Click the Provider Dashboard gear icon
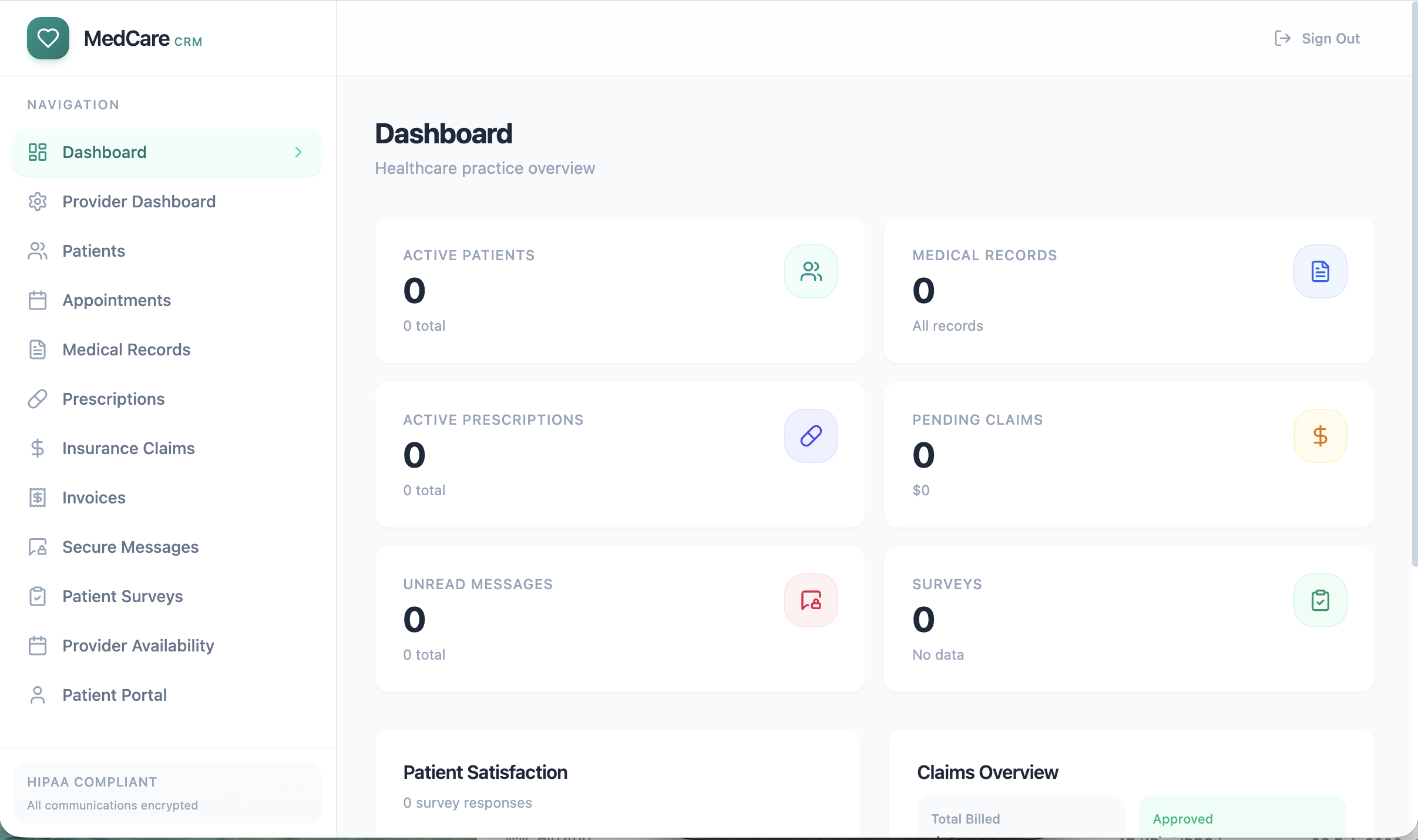The width and height of the screenshot is (1418, 840). click(x=38, y=201)
